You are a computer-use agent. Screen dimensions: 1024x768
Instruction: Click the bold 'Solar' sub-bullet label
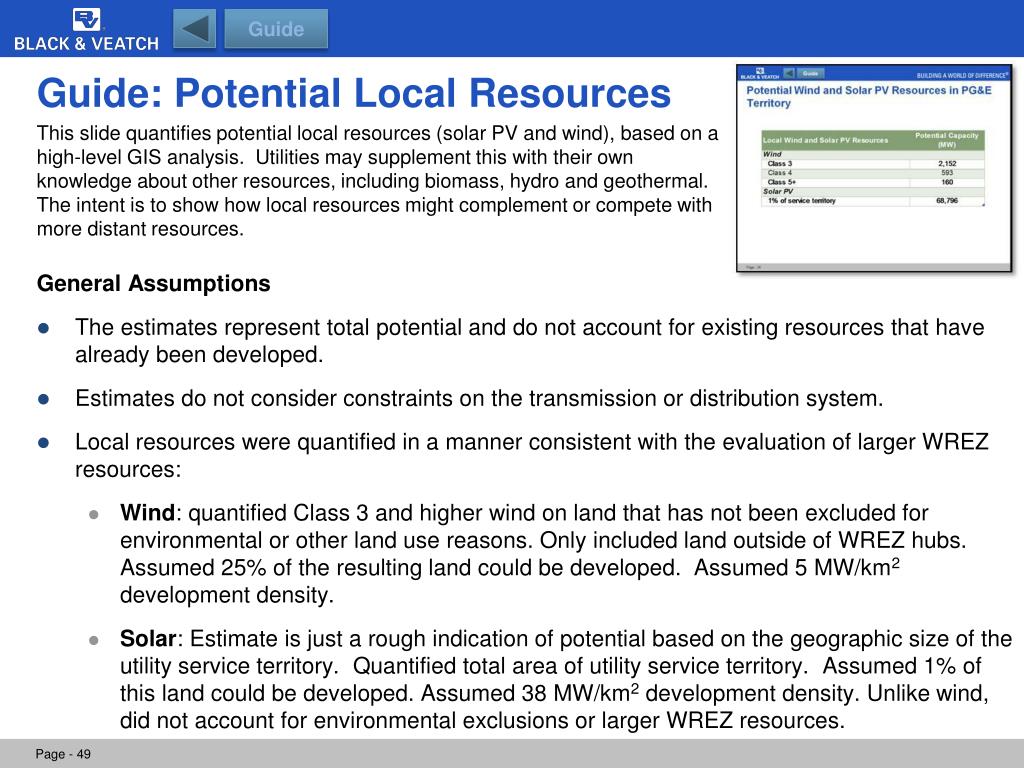pos(148,639)
